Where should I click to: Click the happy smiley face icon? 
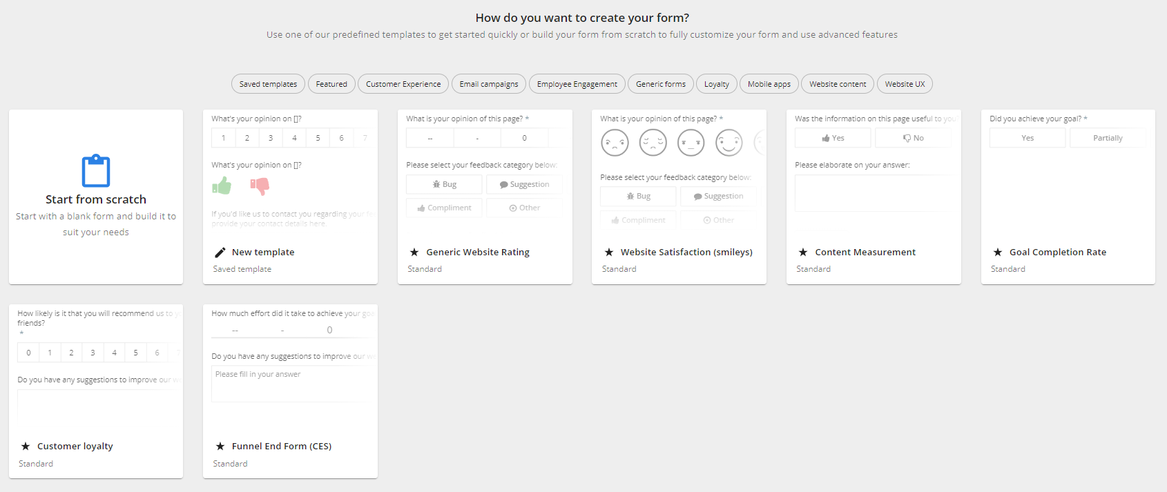click(x=729, y=144)
